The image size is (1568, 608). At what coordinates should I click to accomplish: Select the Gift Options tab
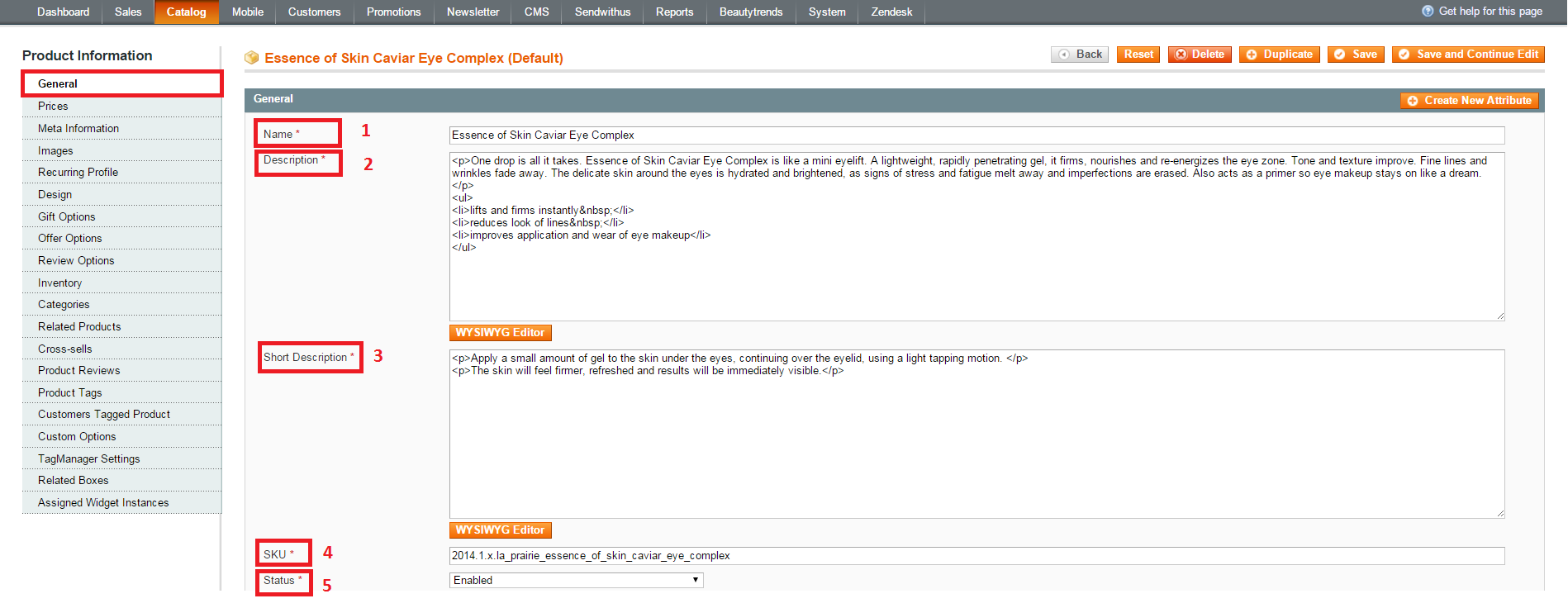(x=122, y=216)
